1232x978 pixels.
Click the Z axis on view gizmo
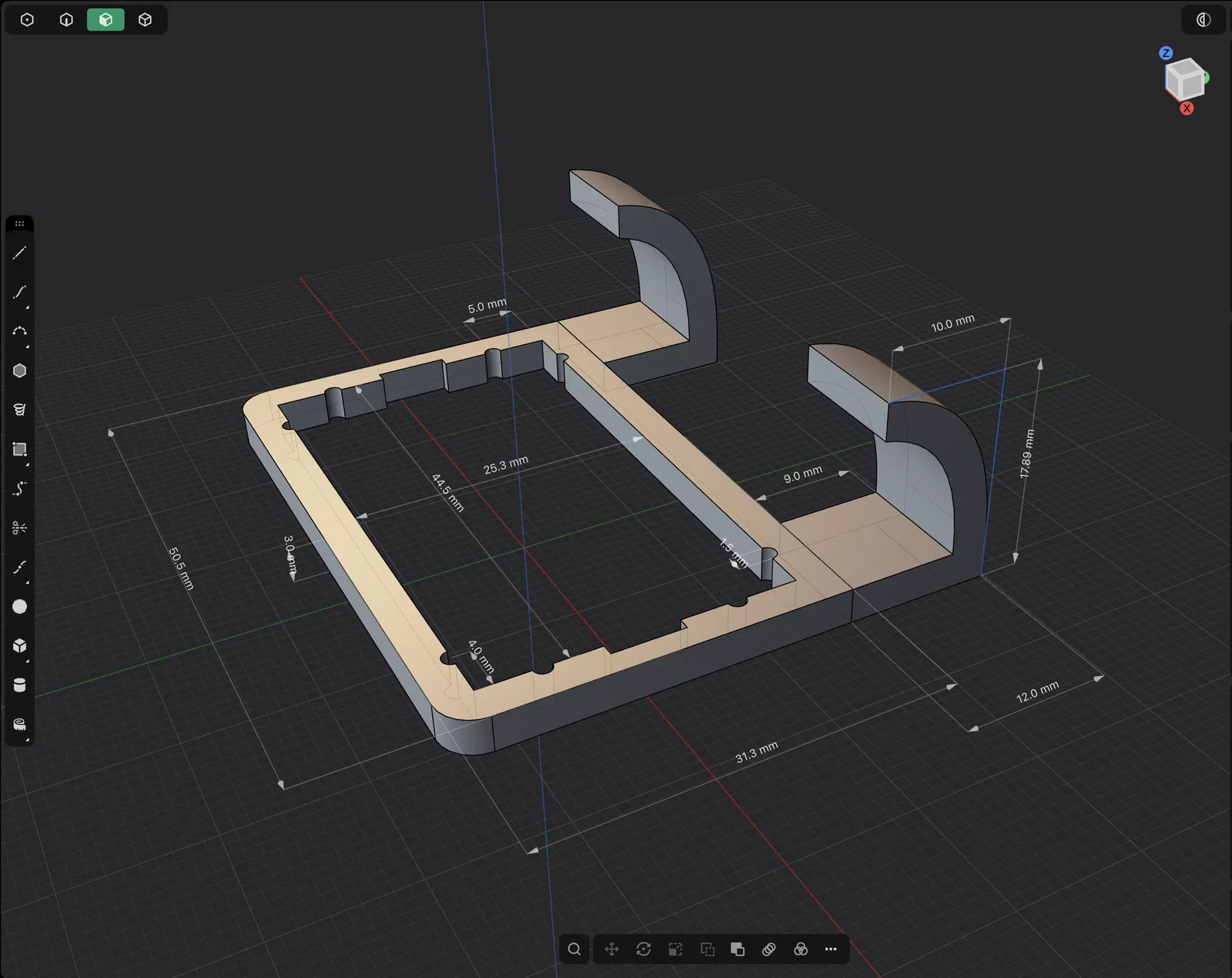click(1166, 53)
